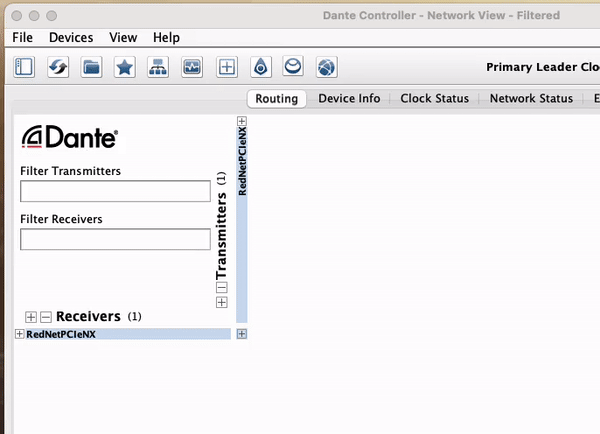Image resolution: width=600 pixels, height=434 pixels.
Task: Open the folder icon to load preset
Action: 91,67
